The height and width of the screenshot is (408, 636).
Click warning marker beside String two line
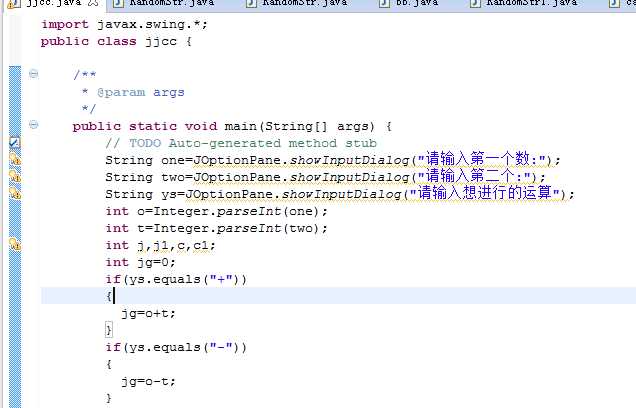point(15,176)
